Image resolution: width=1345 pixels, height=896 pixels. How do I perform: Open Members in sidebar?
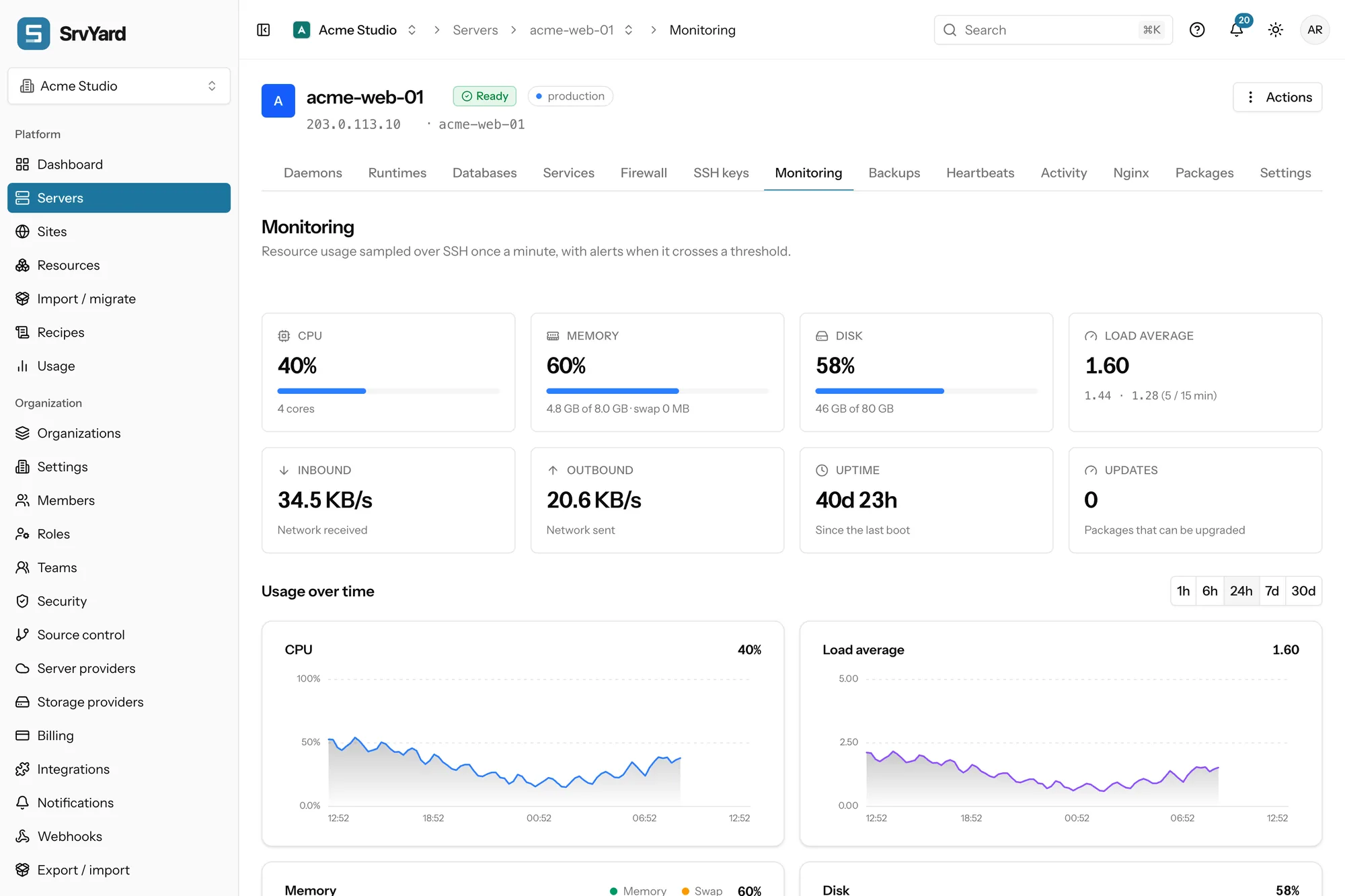[119, 501]
